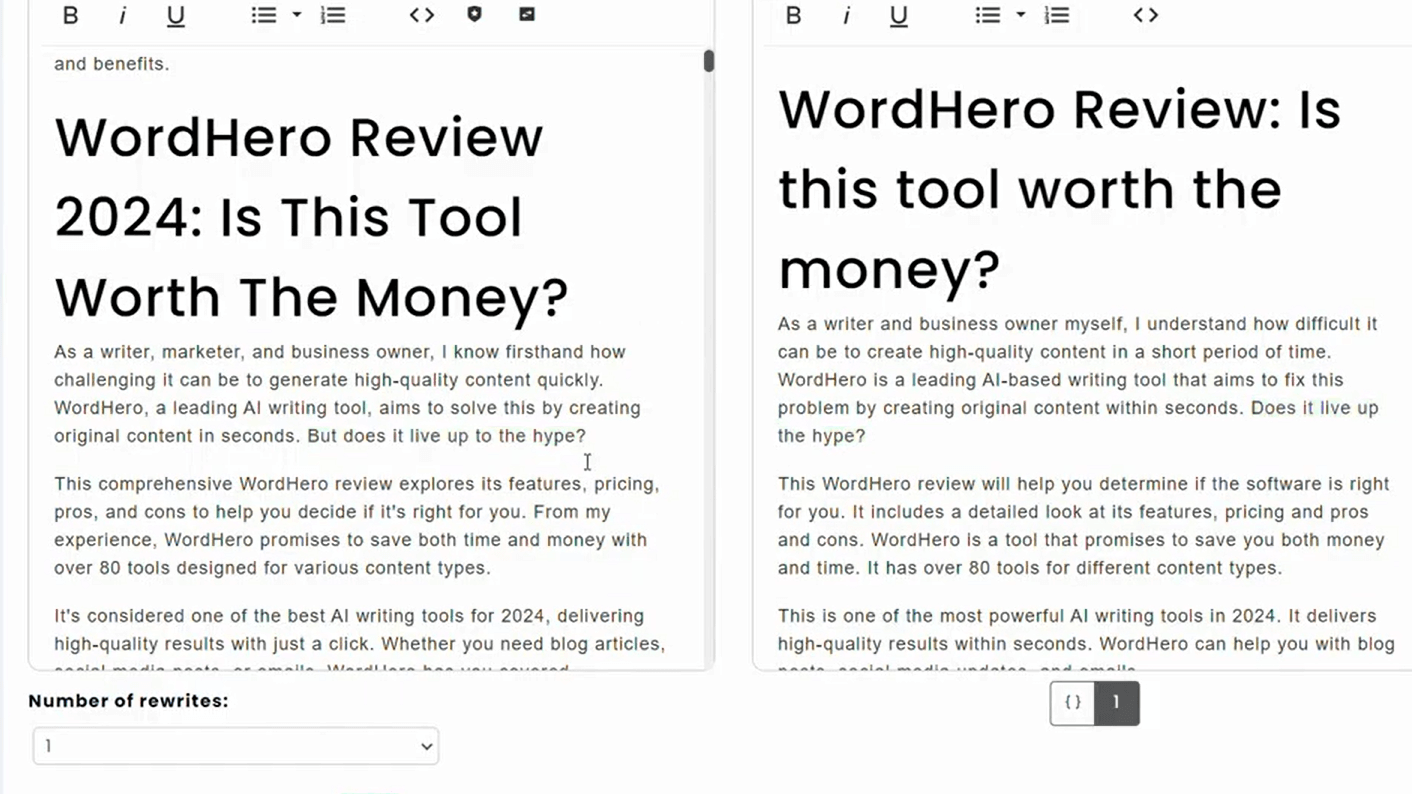Click paragraph starting 'As a writer, marketer, and business owner'
The height and width of the screenshot is (794, 1412).
tap(347, 394)
